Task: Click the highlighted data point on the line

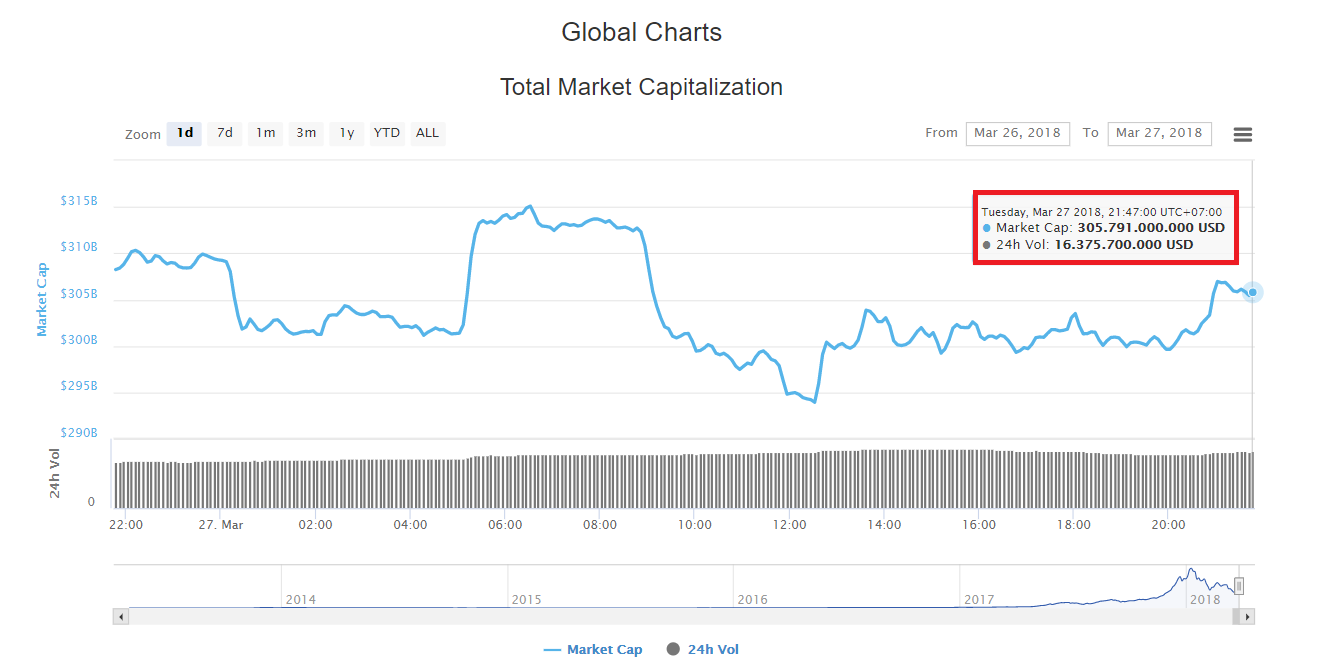Action: (x=1252, y=292)
